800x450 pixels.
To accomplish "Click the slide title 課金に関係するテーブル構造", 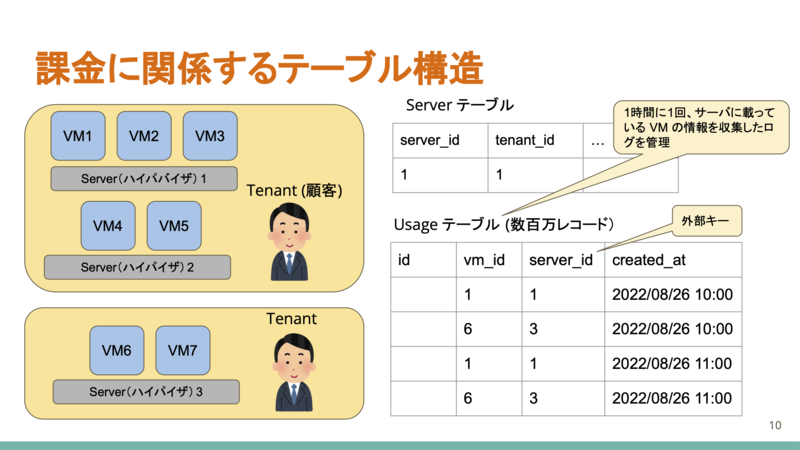I will 259,68.
